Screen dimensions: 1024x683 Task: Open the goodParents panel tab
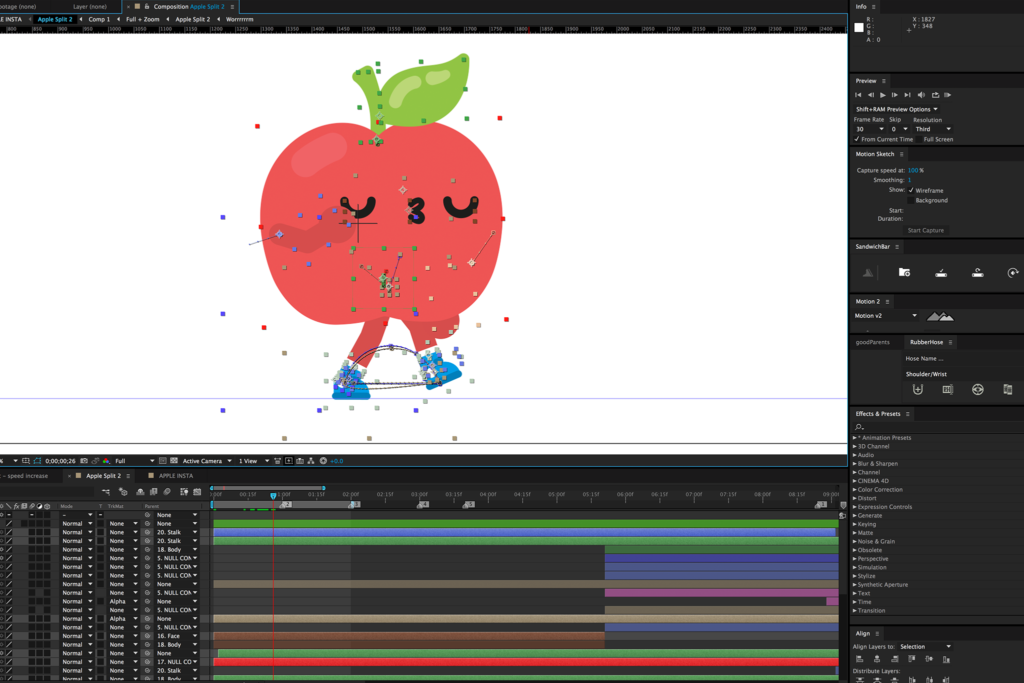873,342
